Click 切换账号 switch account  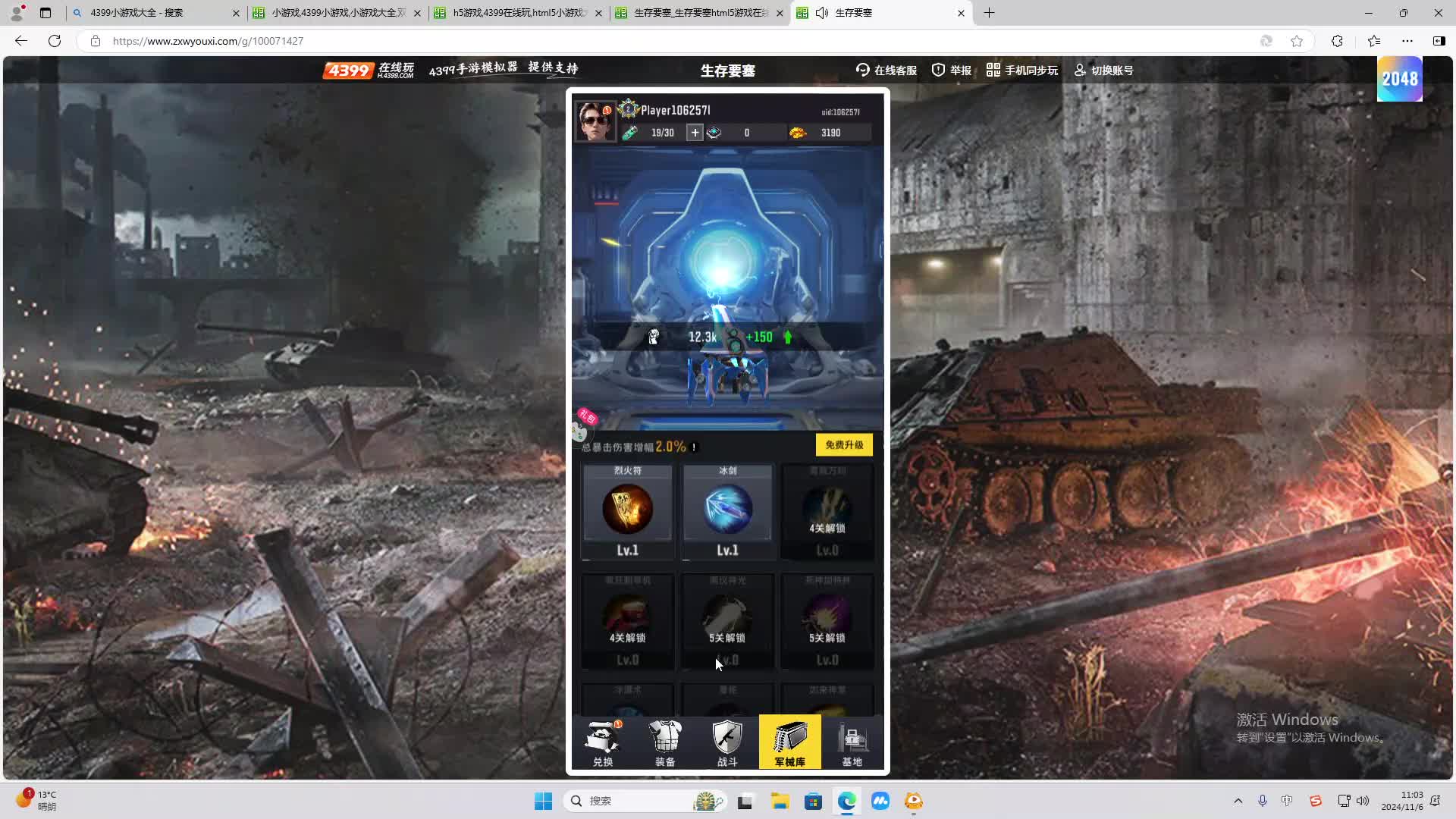[x=1103, y=71]
